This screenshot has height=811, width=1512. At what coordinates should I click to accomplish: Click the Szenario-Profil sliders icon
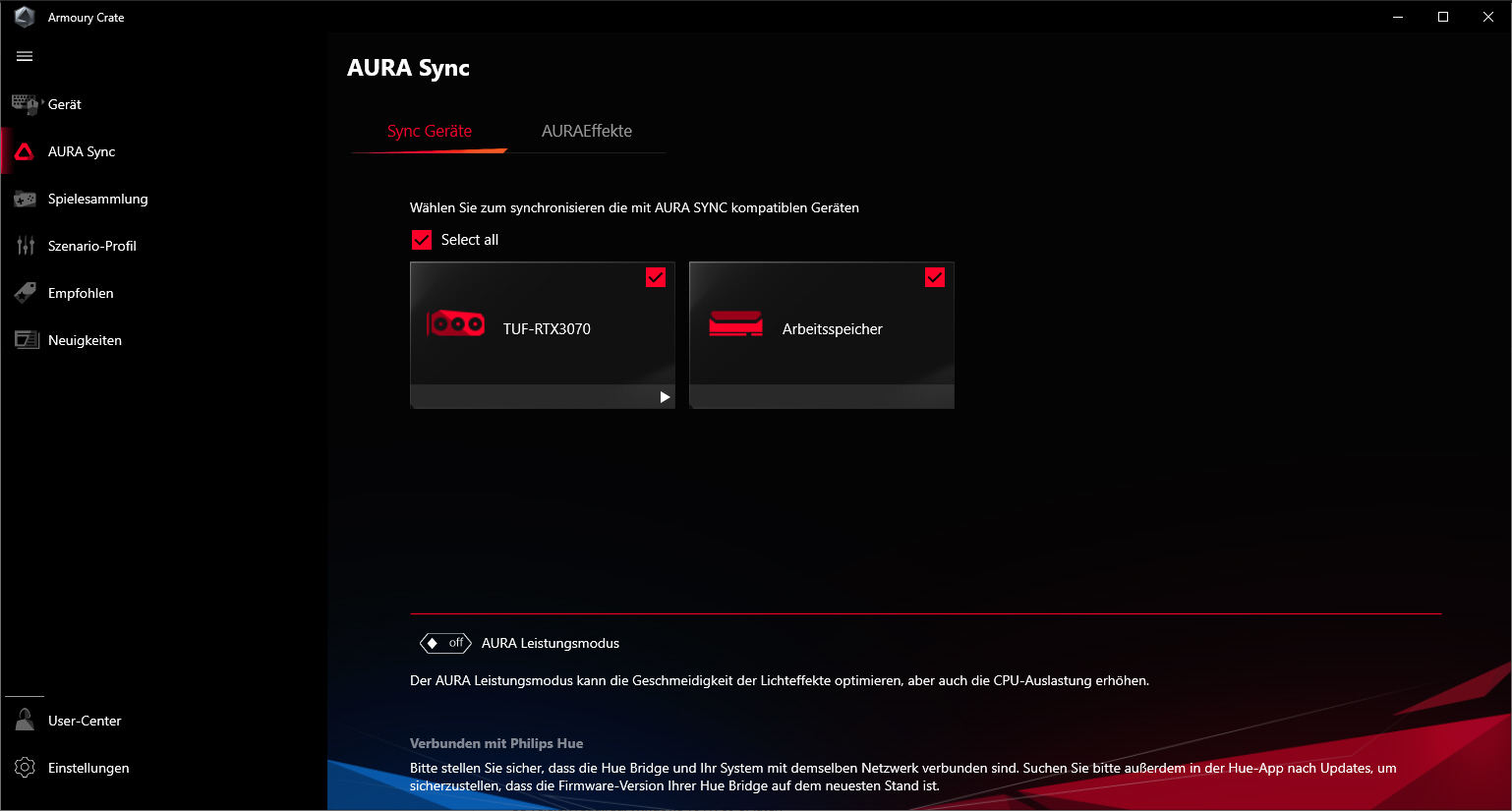(x=26, y=246)
